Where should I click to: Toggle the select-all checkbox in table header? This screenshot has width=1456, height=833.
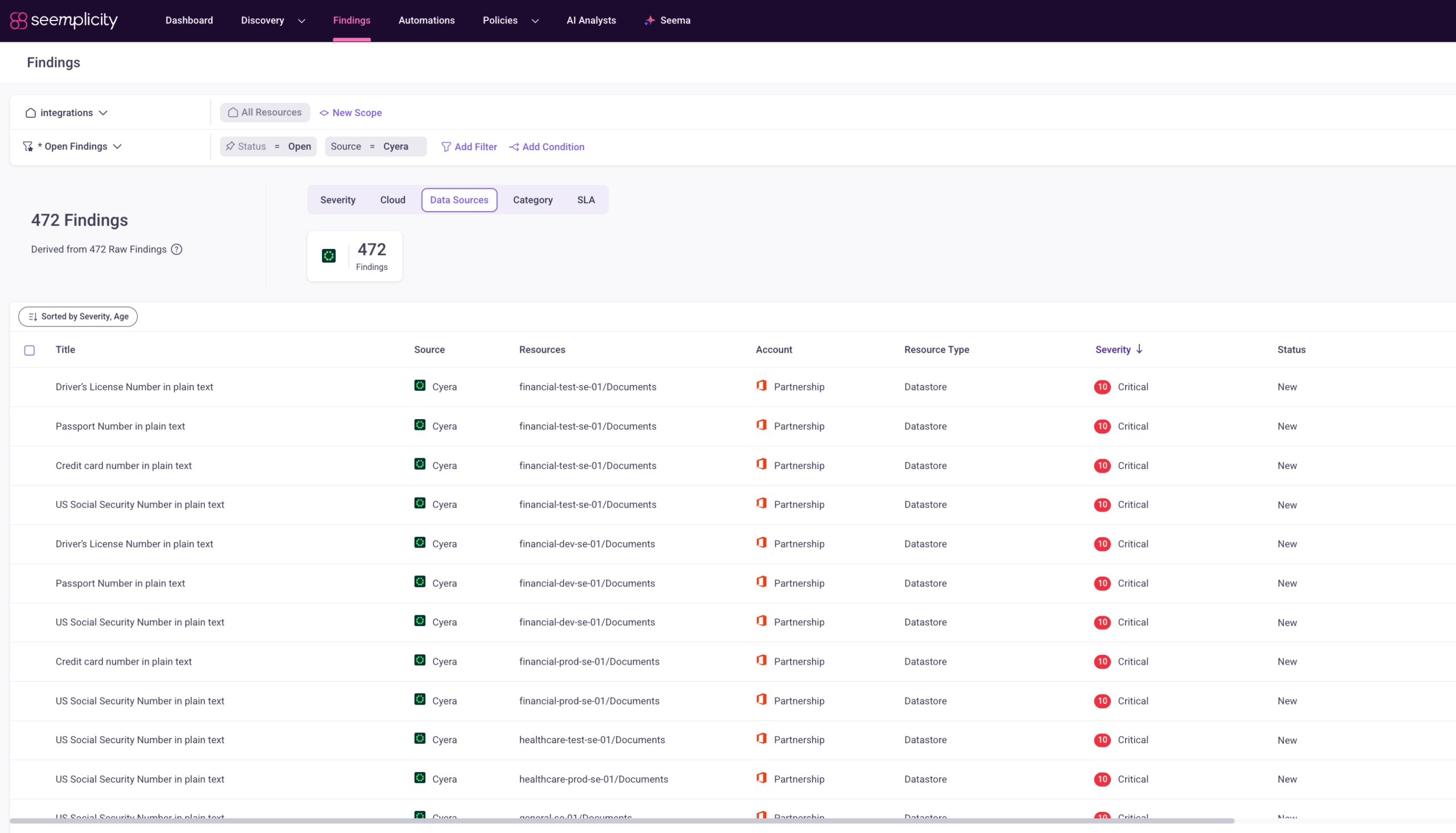pyautogui.click(x=30, y=350)
